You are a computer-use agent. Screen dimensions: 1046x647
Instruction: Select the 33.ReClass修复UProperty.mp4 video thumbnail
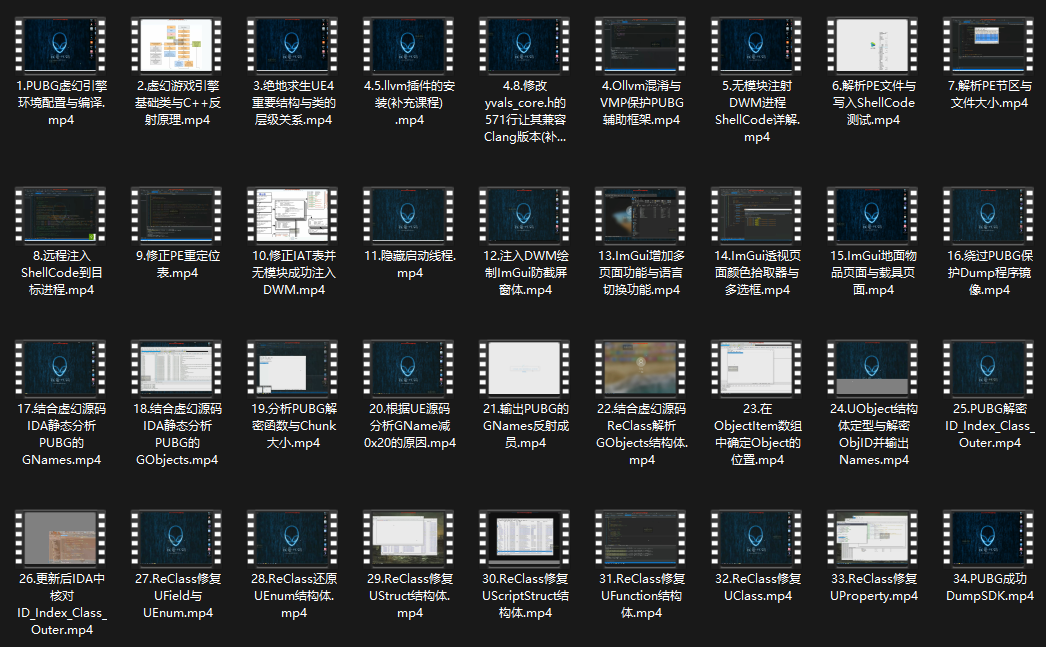[x=873, y=540]
